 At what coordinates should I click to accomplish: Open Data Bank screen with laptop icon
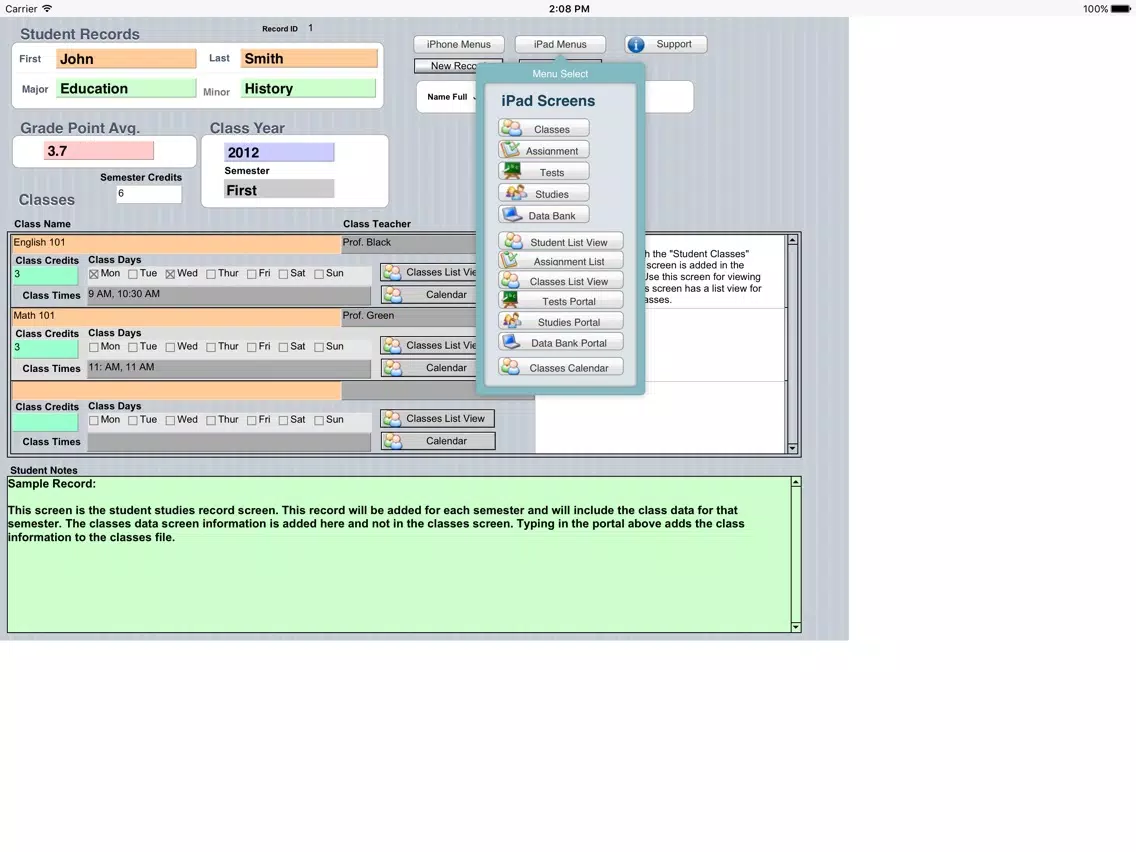[543, 216]
